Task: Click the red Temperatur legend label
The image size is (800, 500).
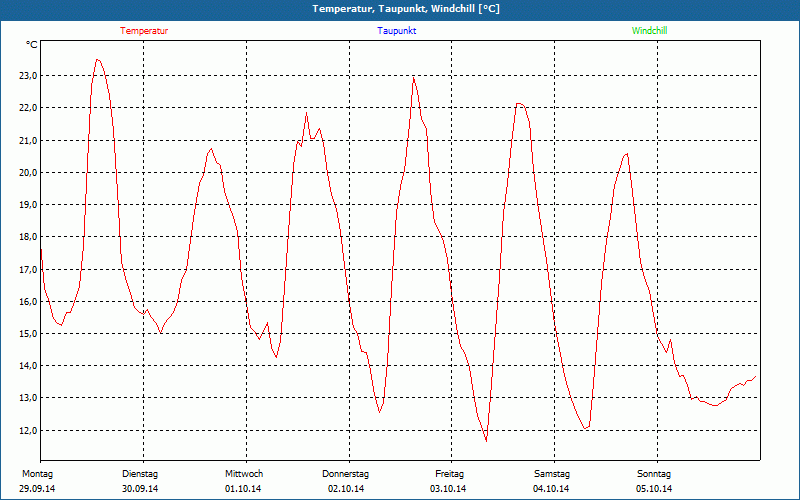Action: point(144,31)
